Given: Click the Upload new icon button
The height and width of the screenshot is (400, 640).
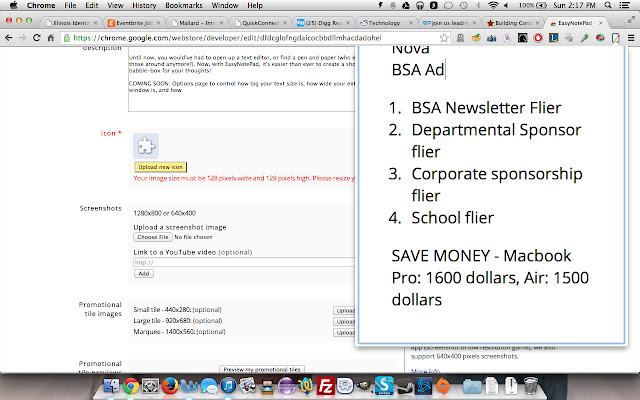Looking at the screenshot, I should pyautogui.click(x=160, y=167).
